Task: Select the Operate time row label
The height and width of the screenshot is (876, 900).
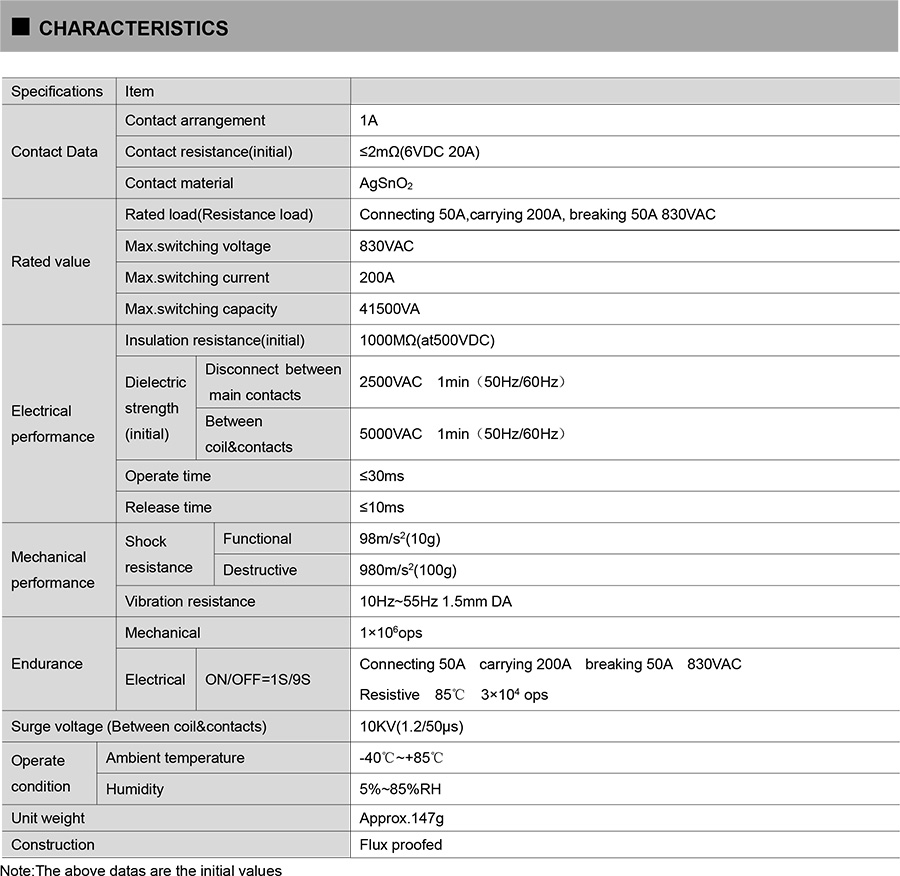Action: tap(168, 476)
